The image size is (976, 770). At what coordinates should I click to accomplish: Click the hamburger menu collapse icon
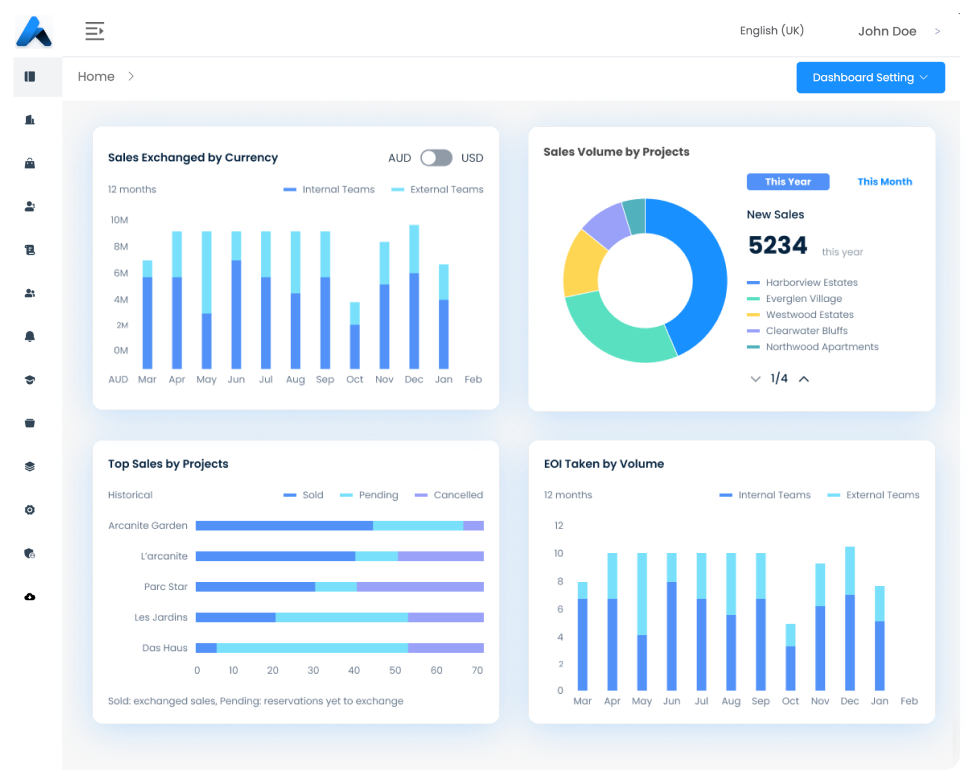click(x=95, y=31)
